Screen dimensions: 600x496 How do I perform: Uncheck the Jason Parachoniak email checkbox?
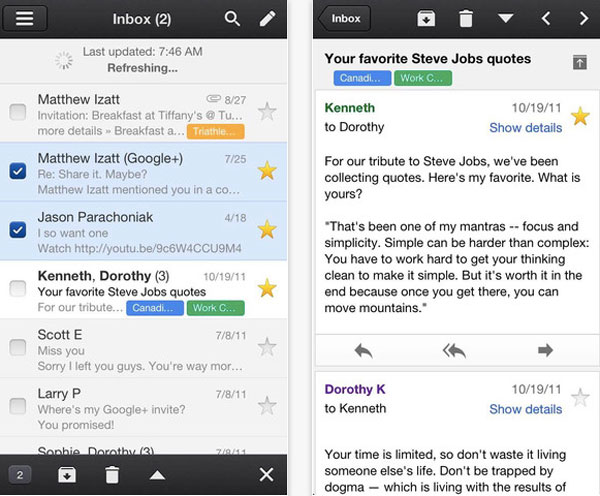[18, 230]
